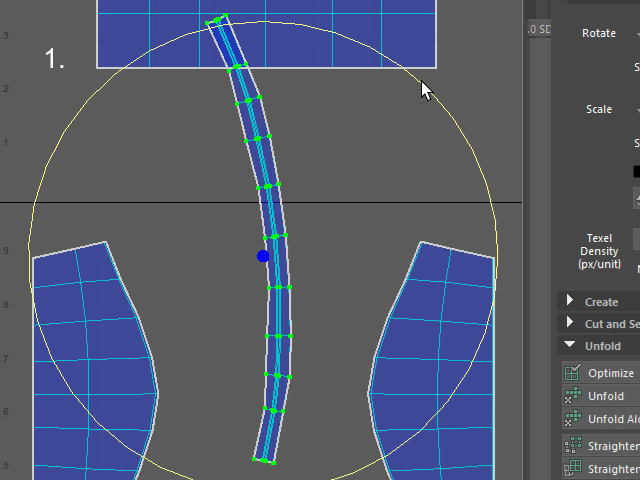Click the small arrow icon below the swatch
This screenshot has height=480, width=640.
point(636,199)
